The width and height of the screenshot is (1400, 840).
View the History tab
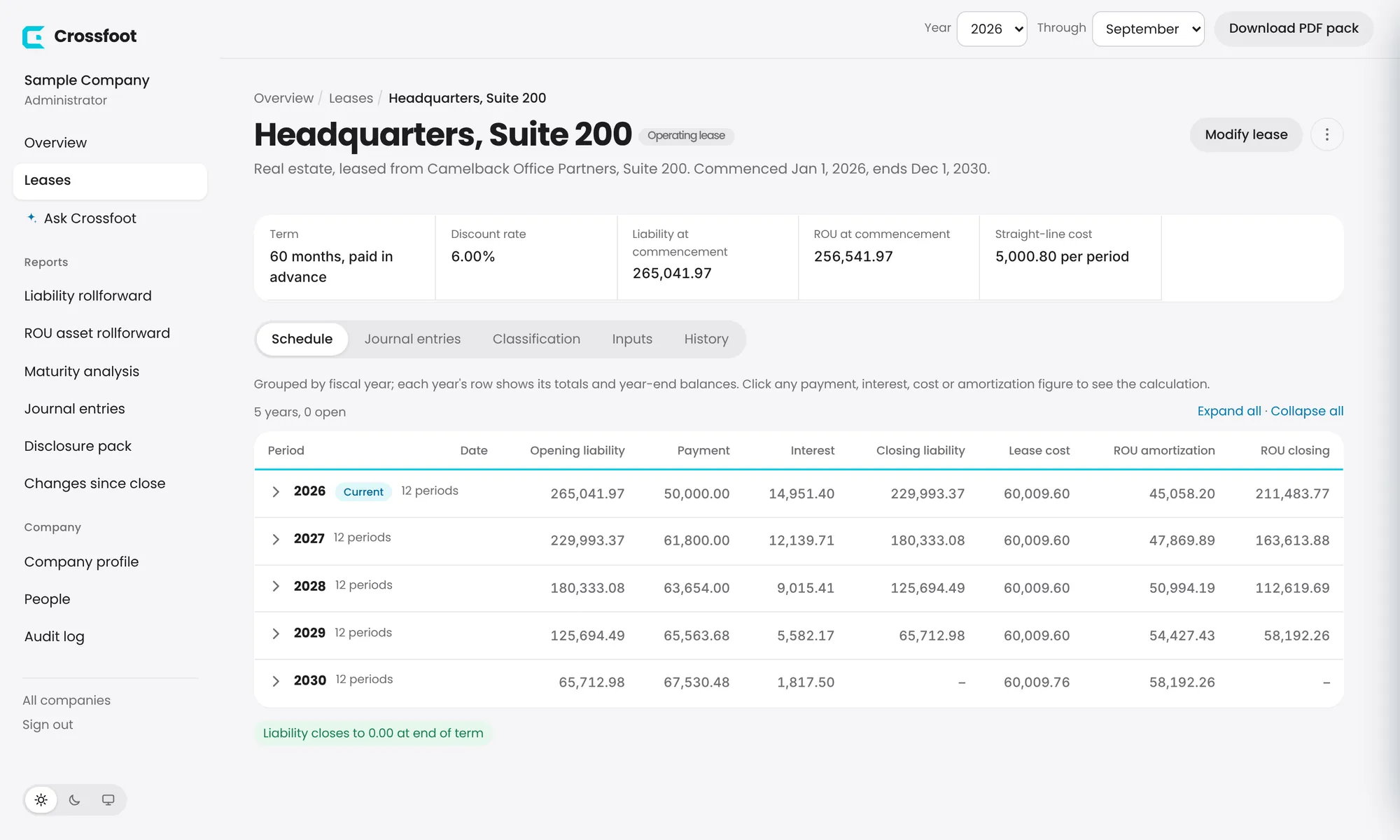pos(706,339)
